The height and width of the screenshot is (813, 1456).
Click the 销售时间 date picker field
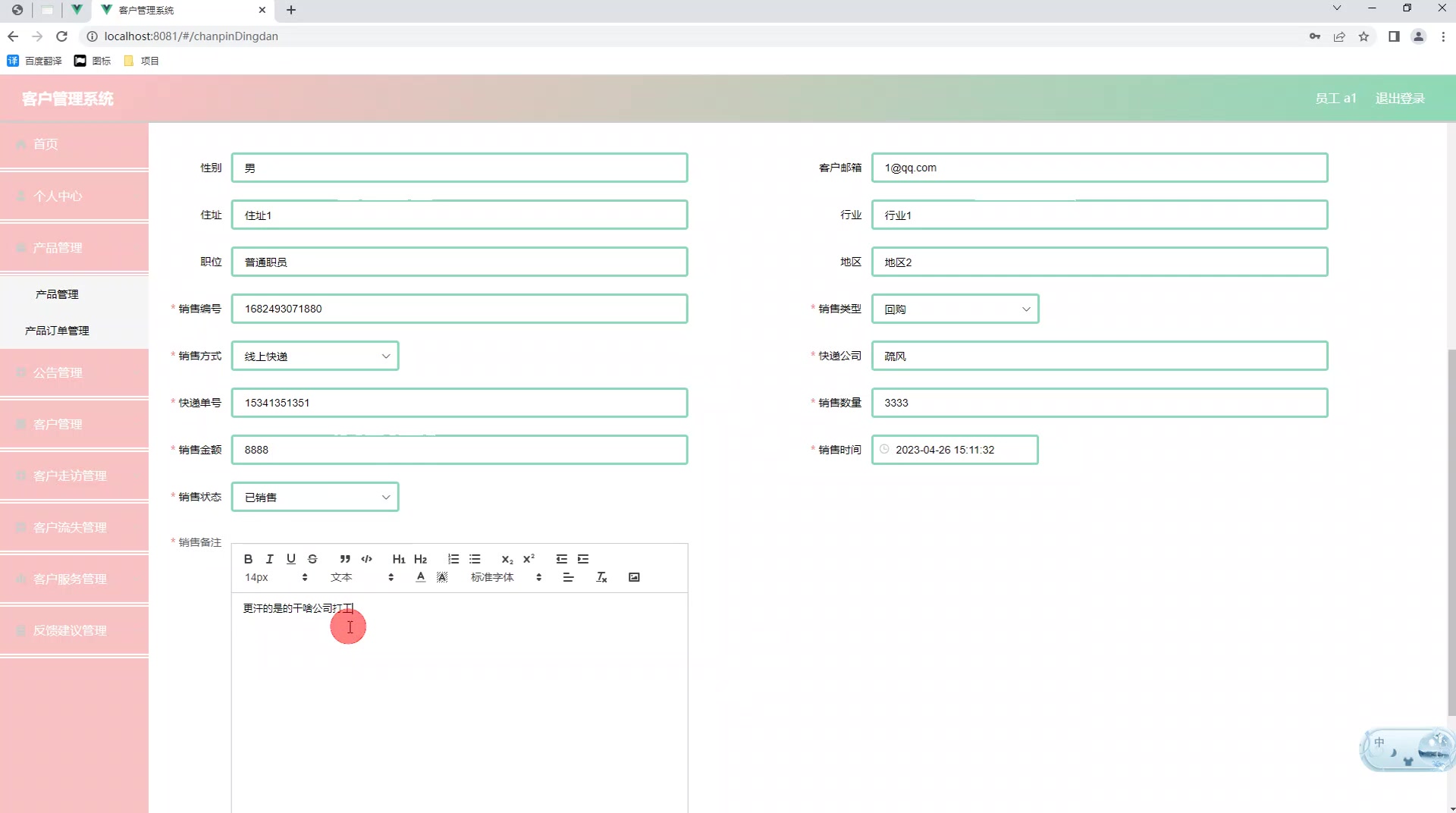(955, 449)
